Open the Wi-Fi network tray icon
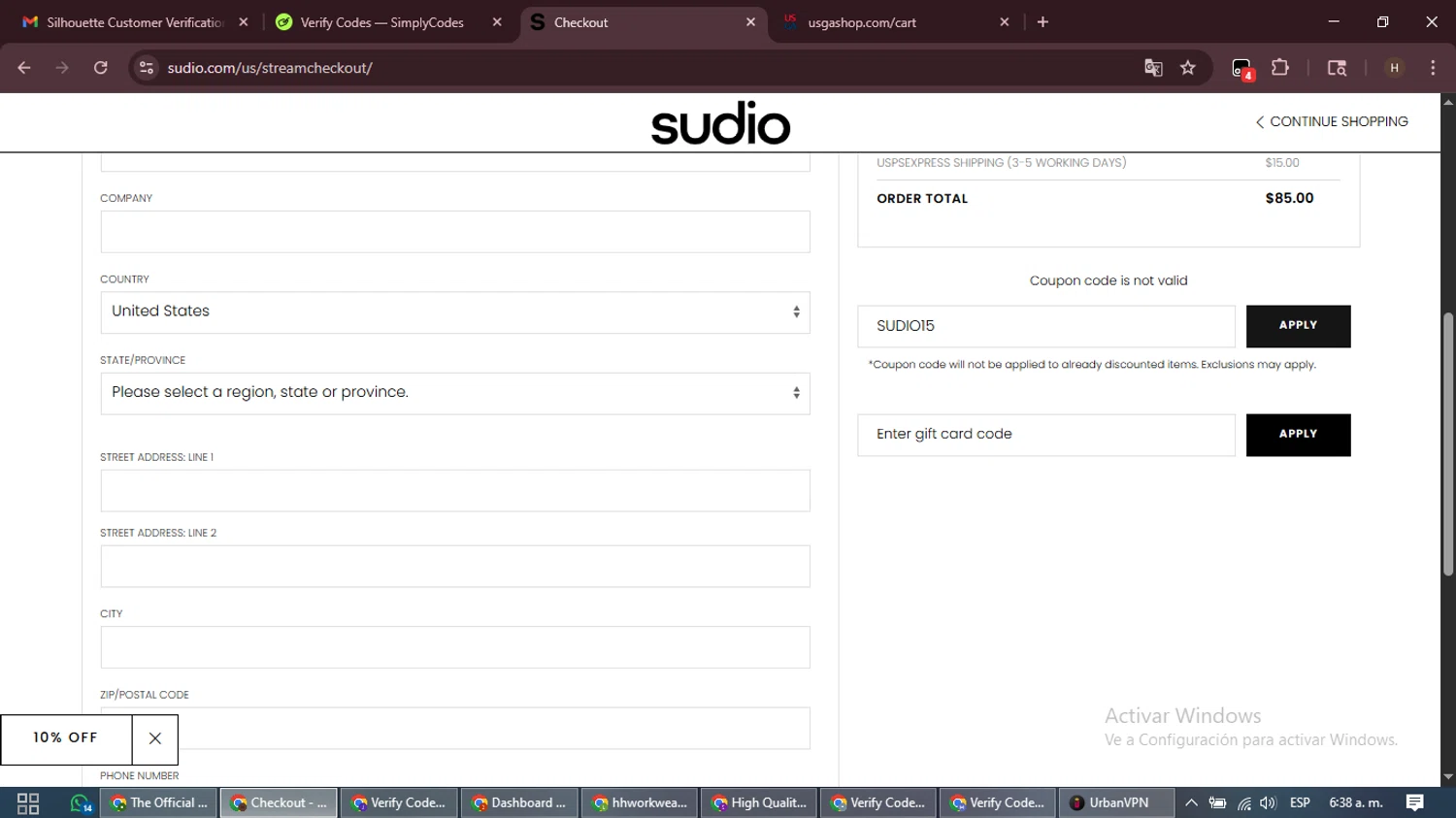 point(1243,803)
